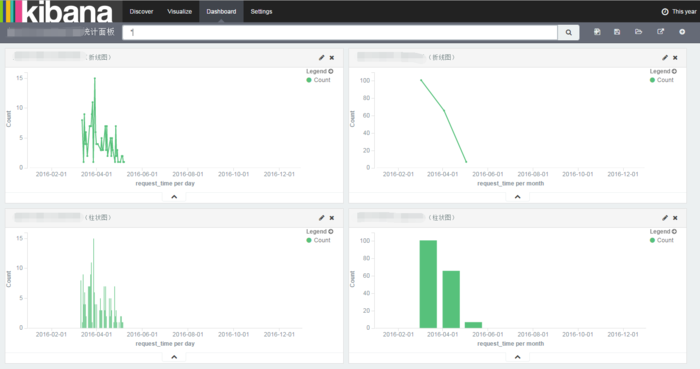
Task: Click 'request_time per day' label on top-left chart
Action: (165, 183)
